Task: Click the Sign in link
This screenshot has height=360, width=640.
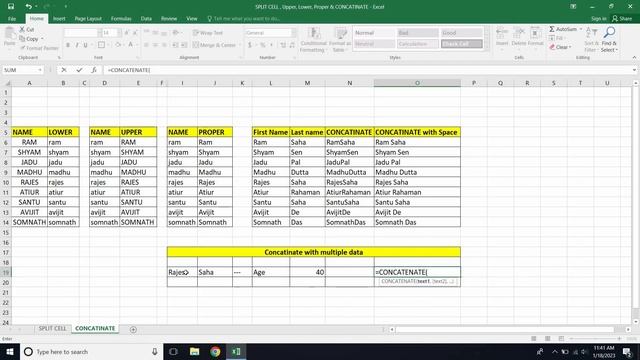Action: pyautogui.click(x=598, y=19)
